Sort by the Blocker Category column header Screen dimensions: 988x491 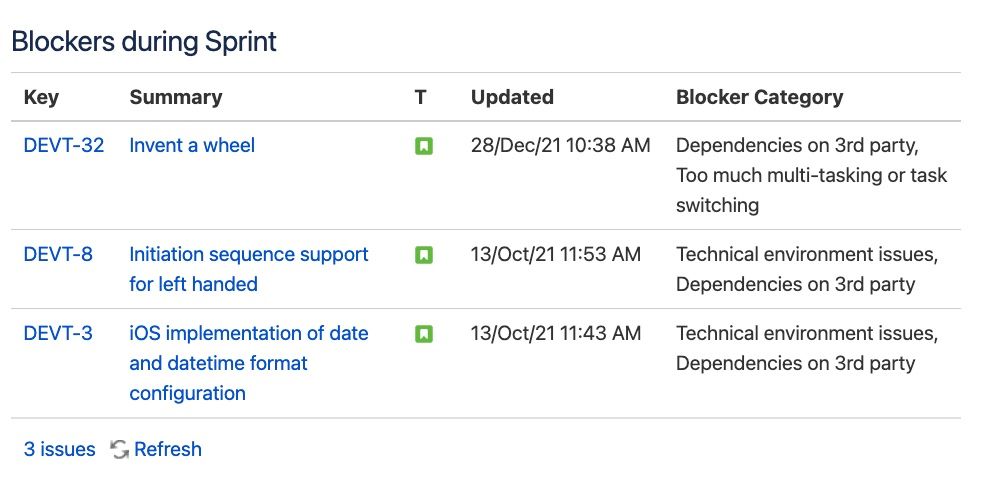click(x=759, y=98)
